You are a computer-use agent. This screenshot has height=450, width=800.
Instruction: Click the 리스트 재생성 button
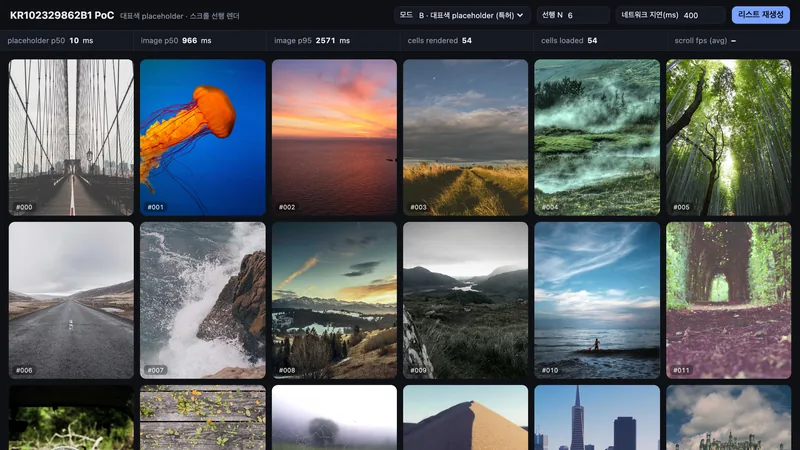coord(760,15)
